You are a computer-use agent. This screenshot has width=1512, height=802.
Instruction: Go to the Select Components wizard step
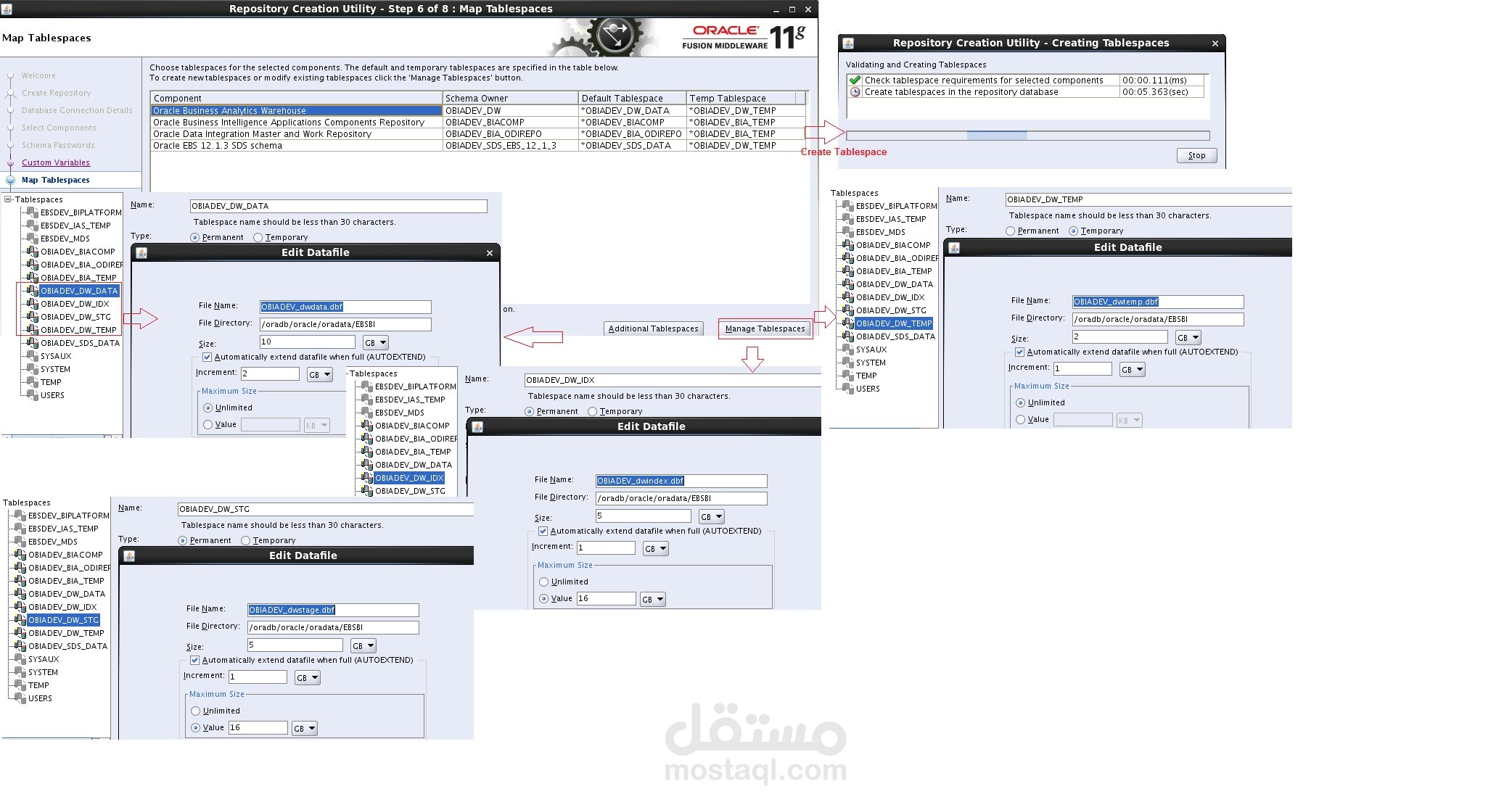(x=59, y=128)
